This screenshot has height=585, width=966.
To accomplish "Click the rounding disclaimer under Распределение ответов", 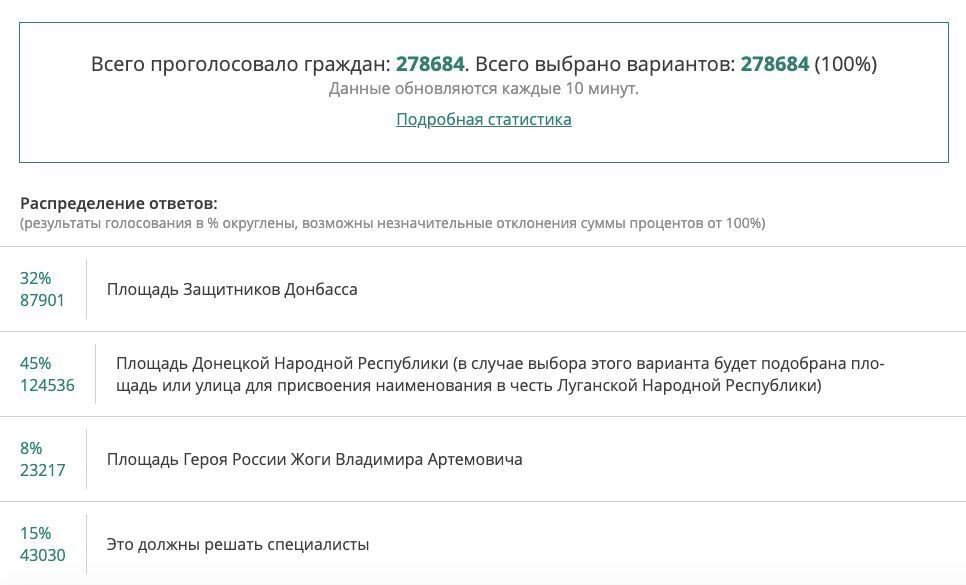I will pyautogui.click(x=392, y=223).
